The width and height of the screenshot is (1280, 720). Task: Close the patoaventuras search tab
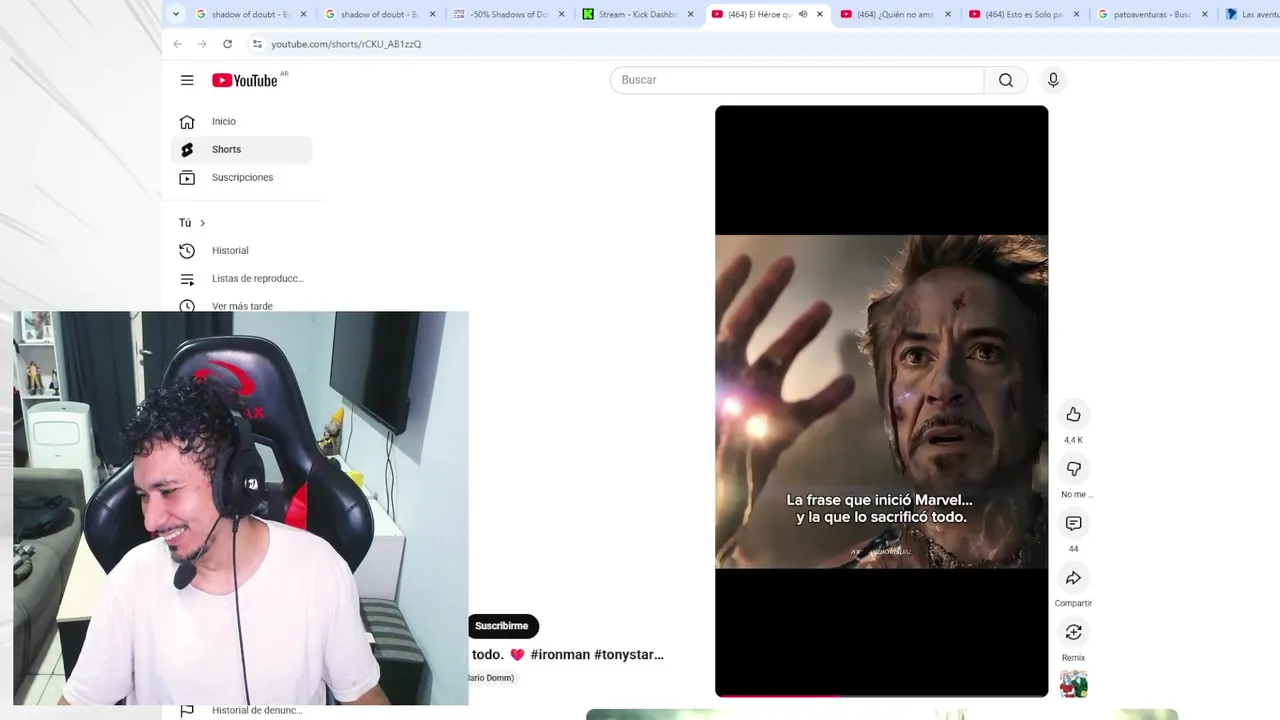[x=1205, y=14]
